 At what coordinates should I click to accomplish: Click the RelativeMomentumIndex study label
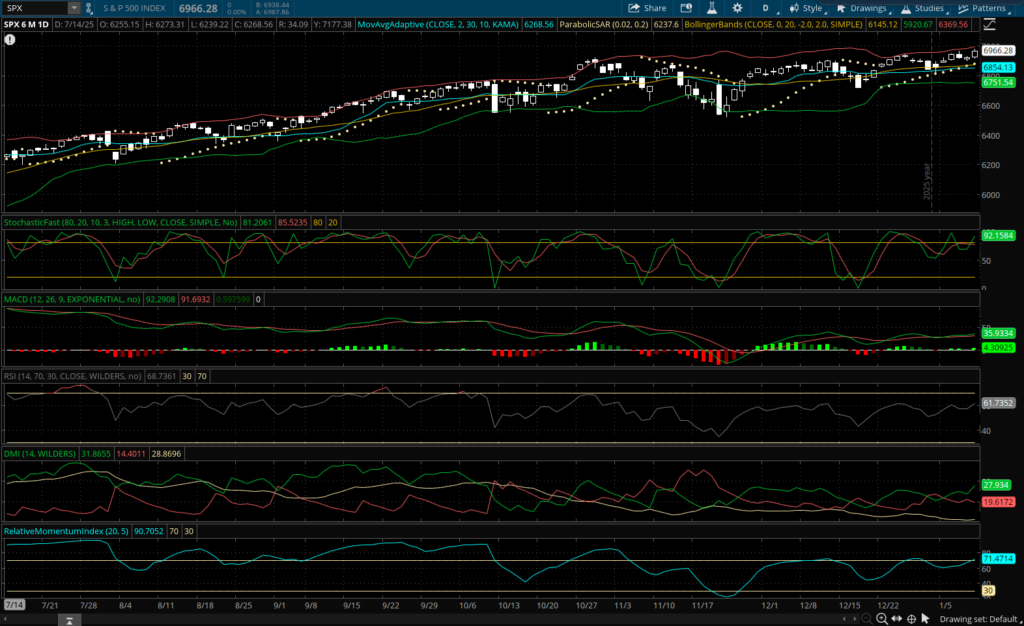50,530
